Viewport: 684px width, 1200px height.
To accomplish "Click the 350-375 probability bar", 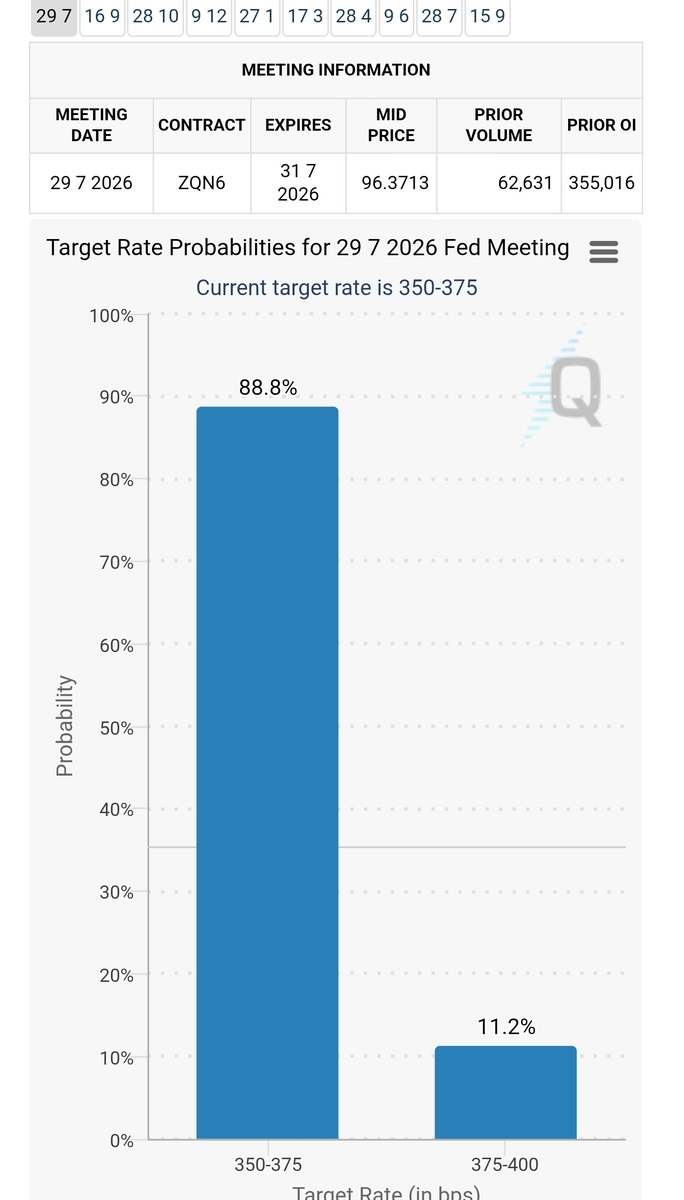I will pyautogui.click(x=267, y=773).
